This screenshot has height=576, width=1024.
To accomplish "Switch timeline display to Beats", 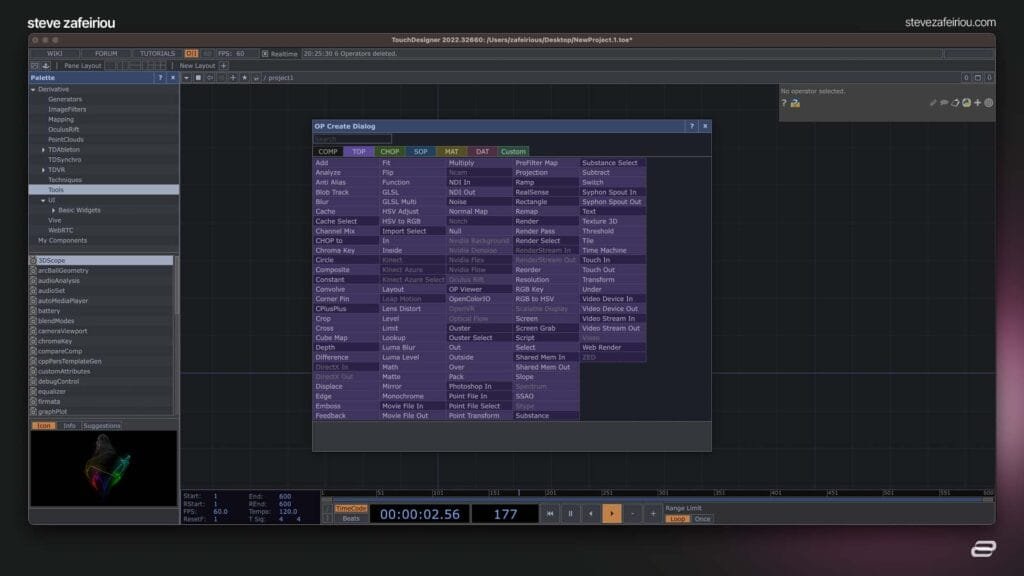I will tap(351, 519).
